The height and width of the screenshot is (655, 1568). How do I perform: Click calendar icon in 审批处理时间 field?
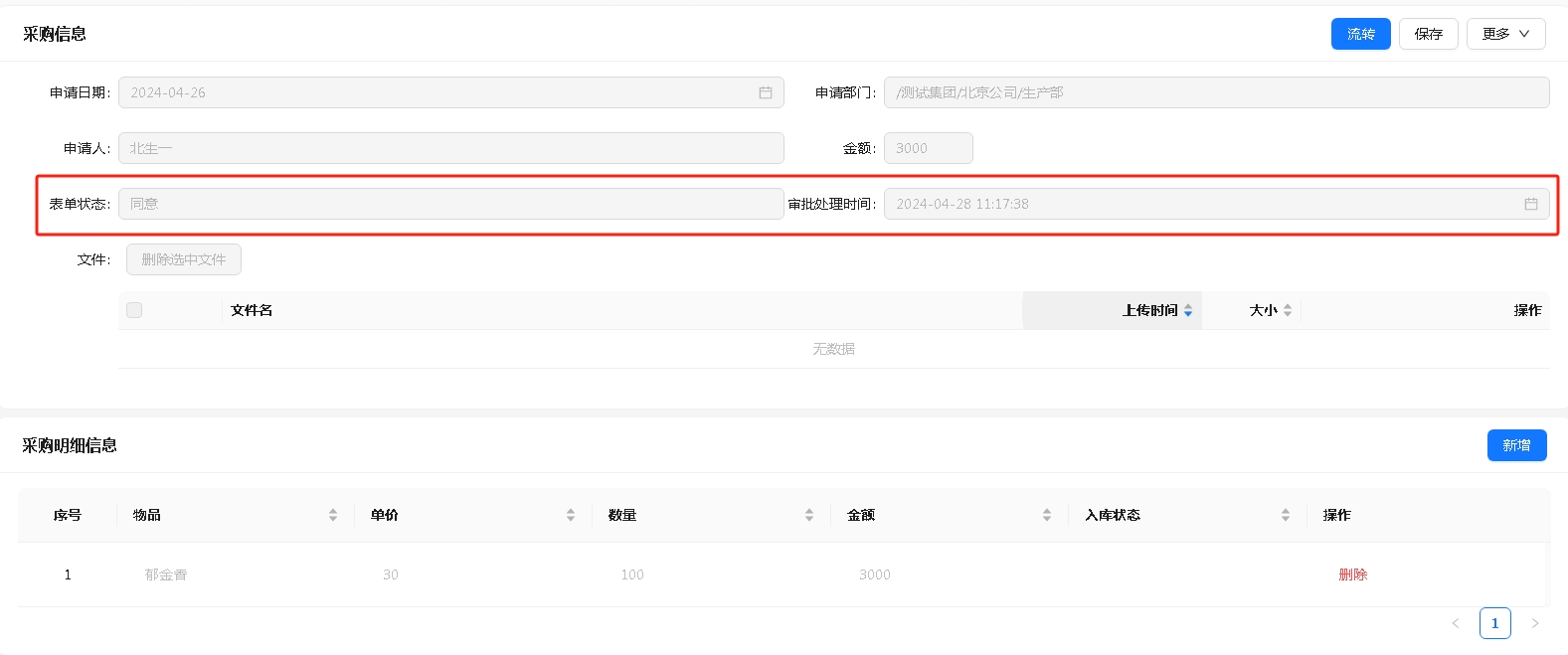1530,204
